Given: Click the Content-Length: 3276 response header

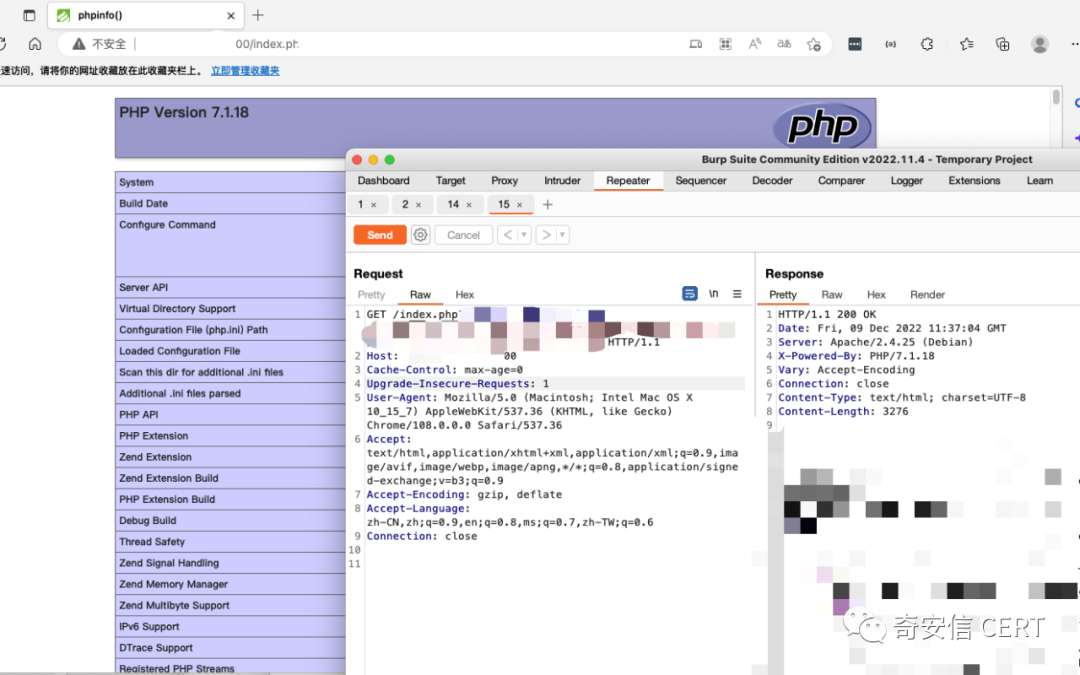Looking at the screenshot, I should (843, 411).
